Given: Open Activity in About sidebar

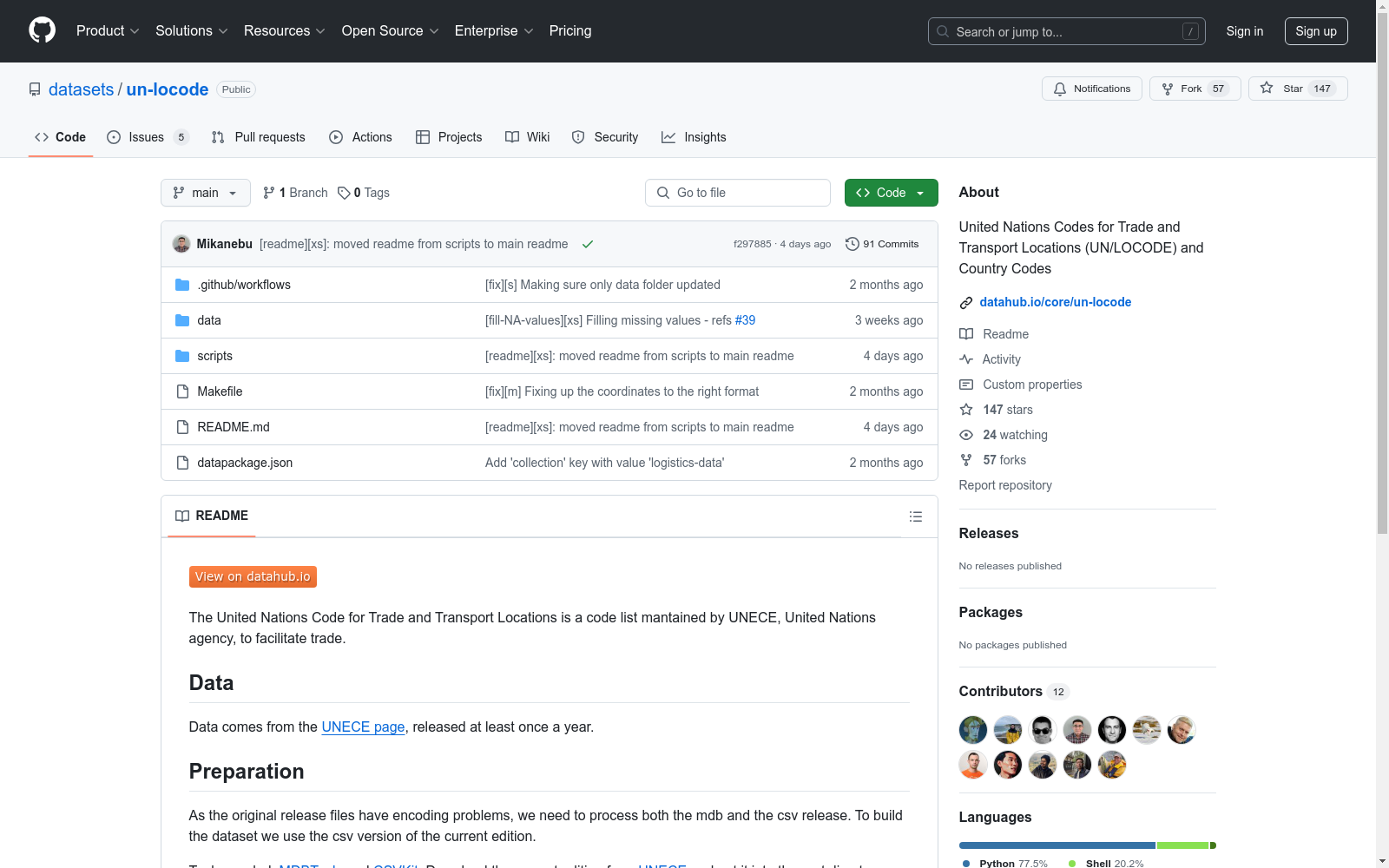Looking at the screenshot, I should click(990, 359).
